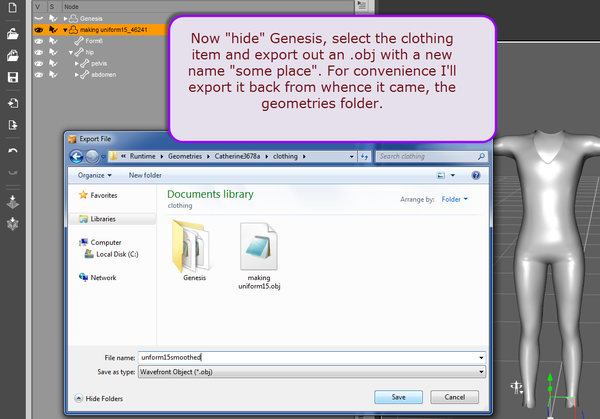This screenshot has width=600, height=419.
Task: Click Hide Folders toggle
Action: pos(99,399)
